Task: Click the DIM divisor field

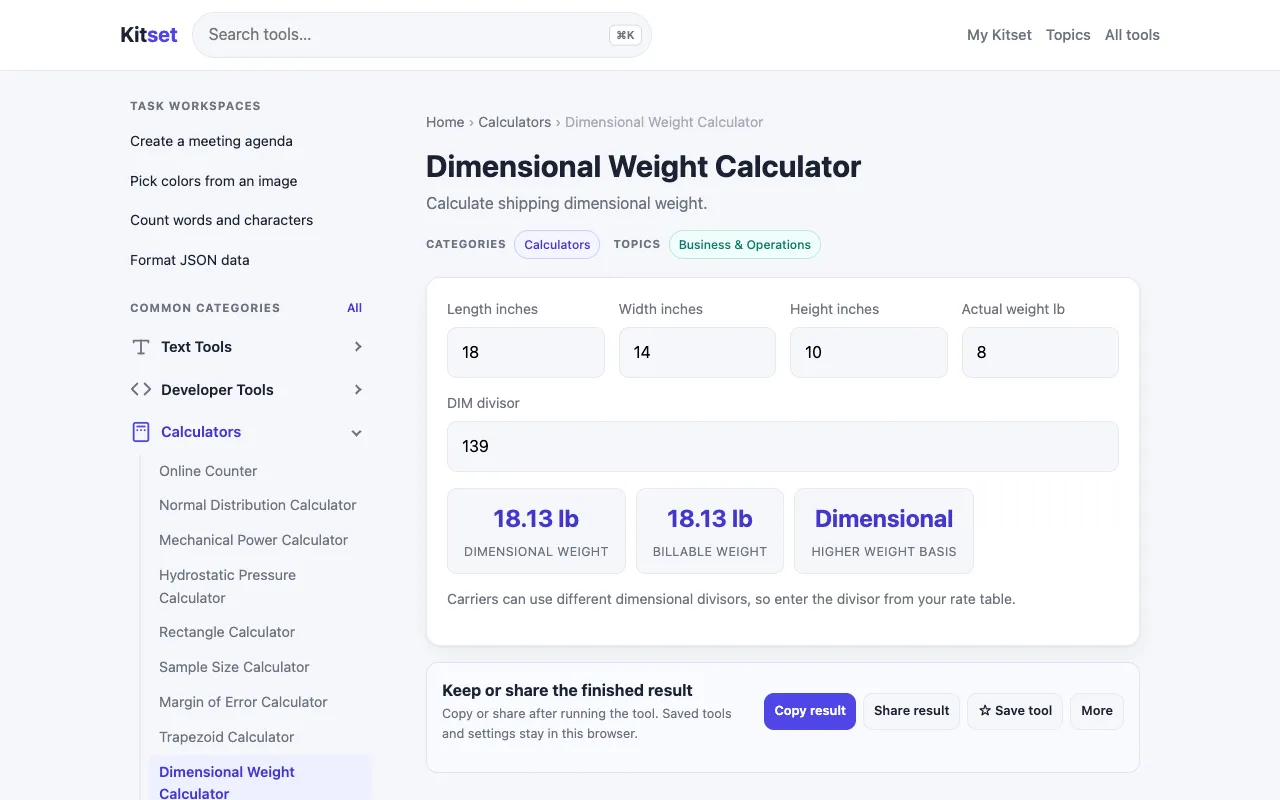Action: (x=783, y=446)
